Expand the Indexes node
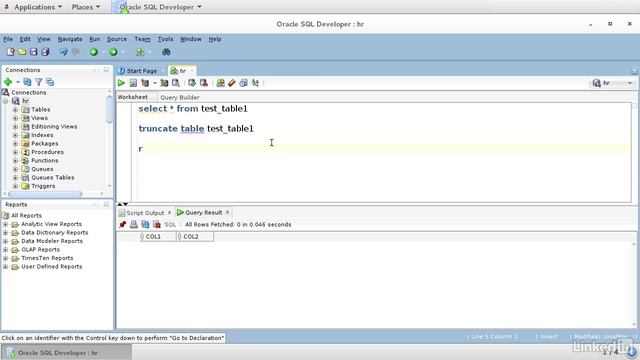 [15, 135]
